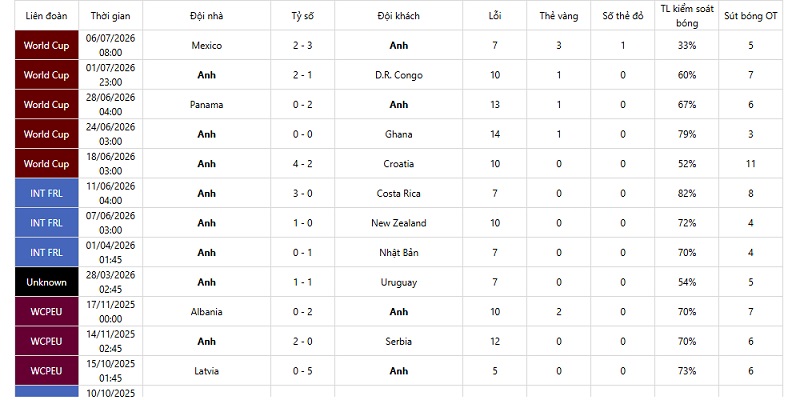This screenshot has height=400, width=800.
Task: Select the Thời gian column header
Action: click(110, 16)
